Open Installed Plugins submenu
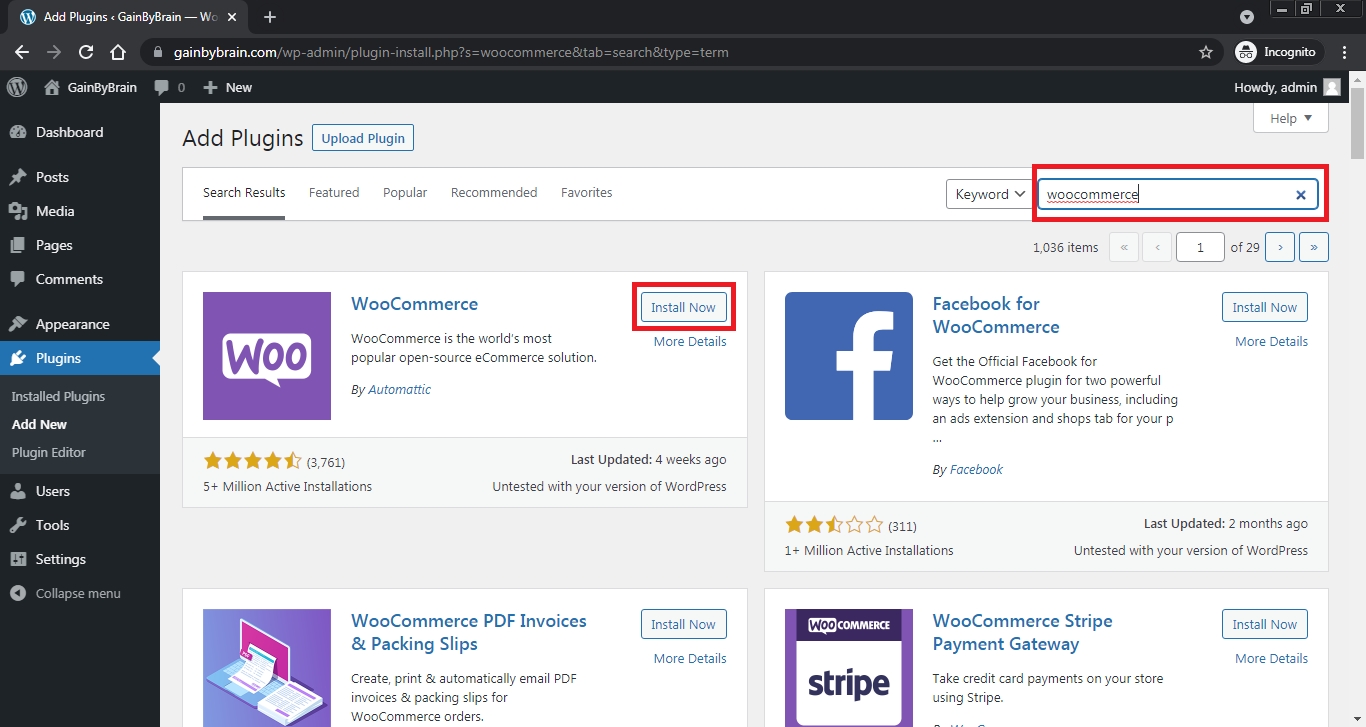The image size is (1366, 727). click(x=58, y=396)
